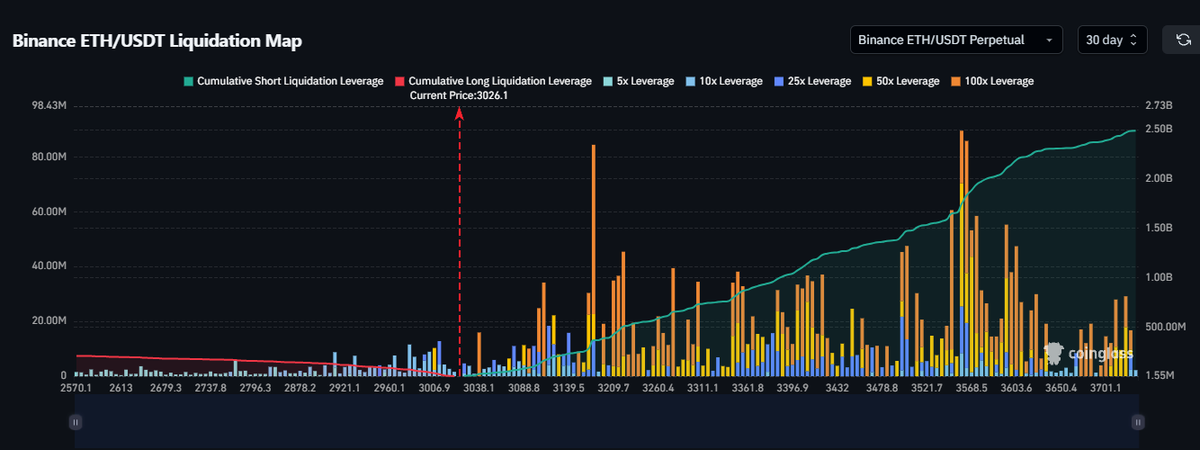Click the 2679.3 price axis label
This screenshot has width=1200, height=450.
coord(167,387)
